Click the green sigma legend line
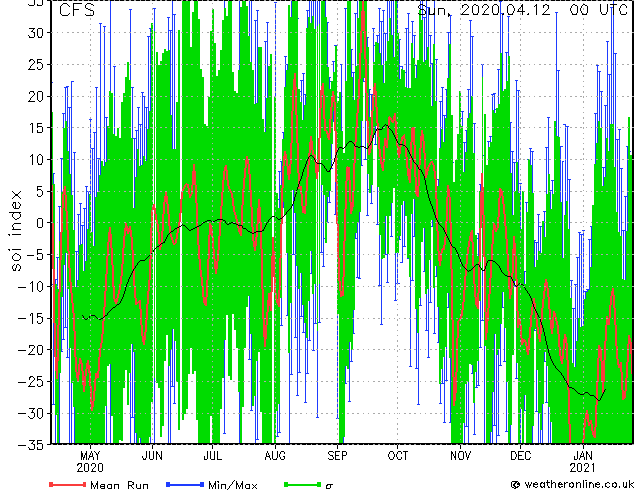Image resolution: width=634 pixels, height=490 pixels. [x=302, y=484]
